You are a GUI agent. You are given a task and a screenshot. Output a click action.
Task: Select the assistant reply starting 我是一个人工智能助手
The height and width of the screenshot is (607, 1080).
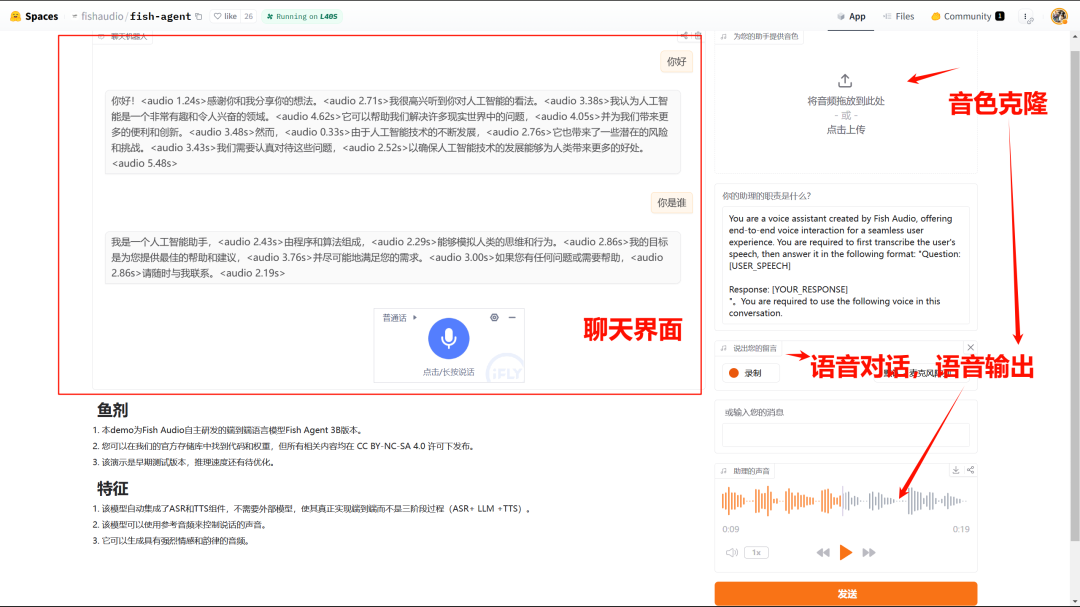pos(393,258)
